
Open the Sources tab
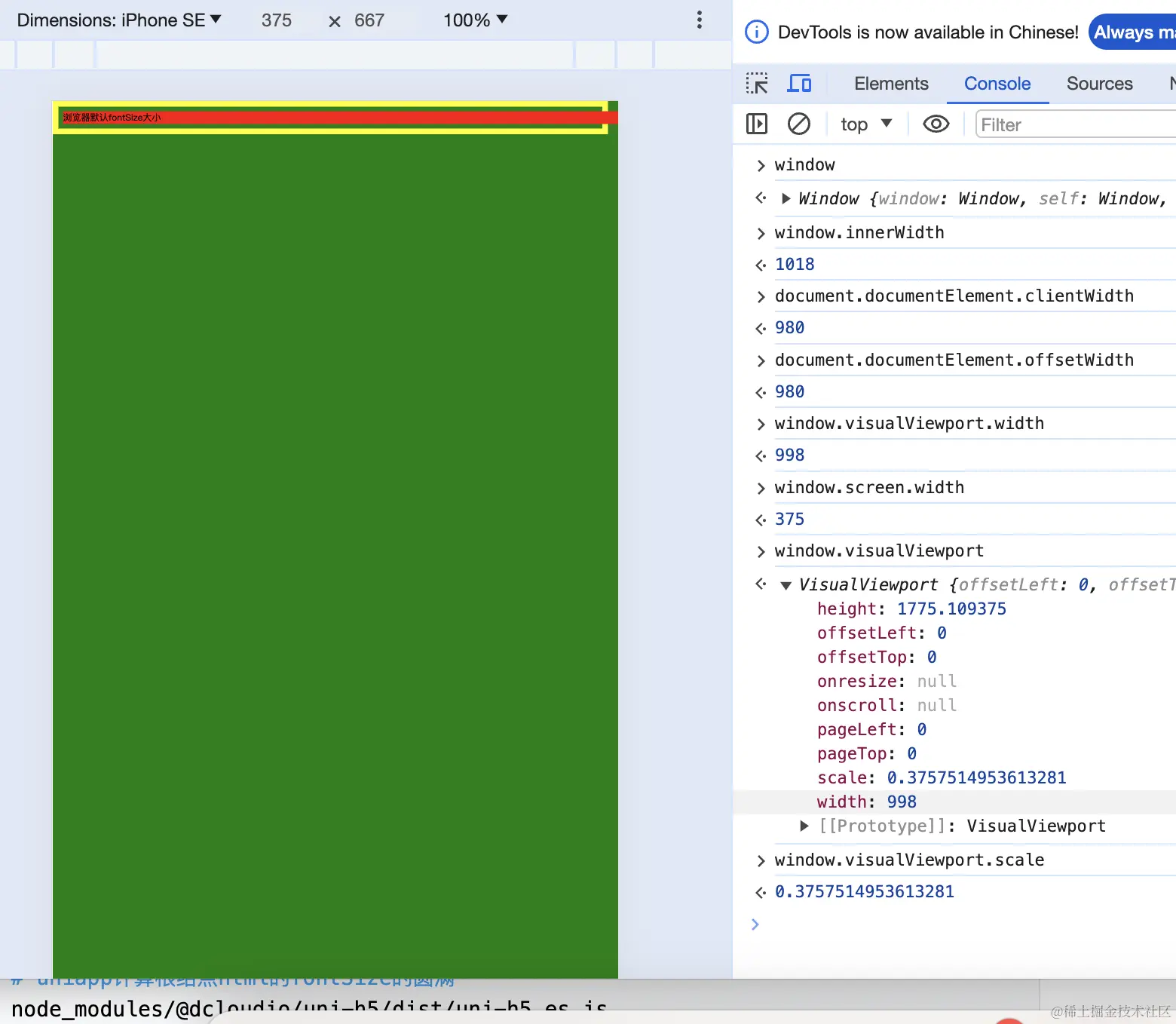tap(1099, 84)
